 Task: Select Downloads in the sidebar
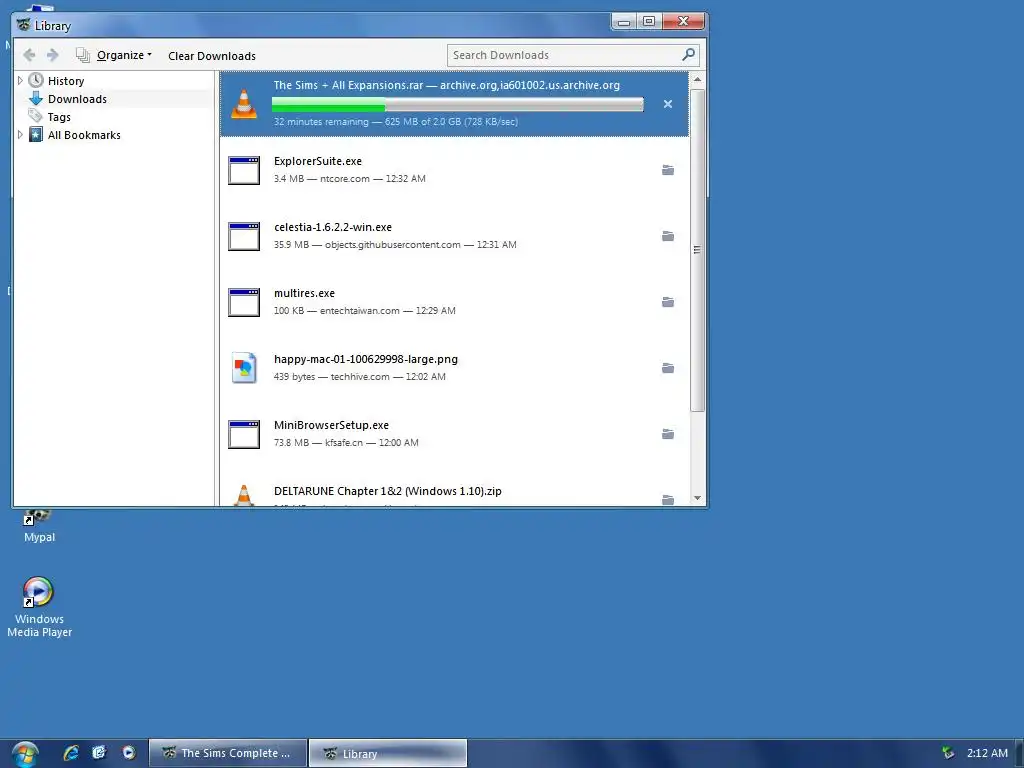[x=77, y=99]
